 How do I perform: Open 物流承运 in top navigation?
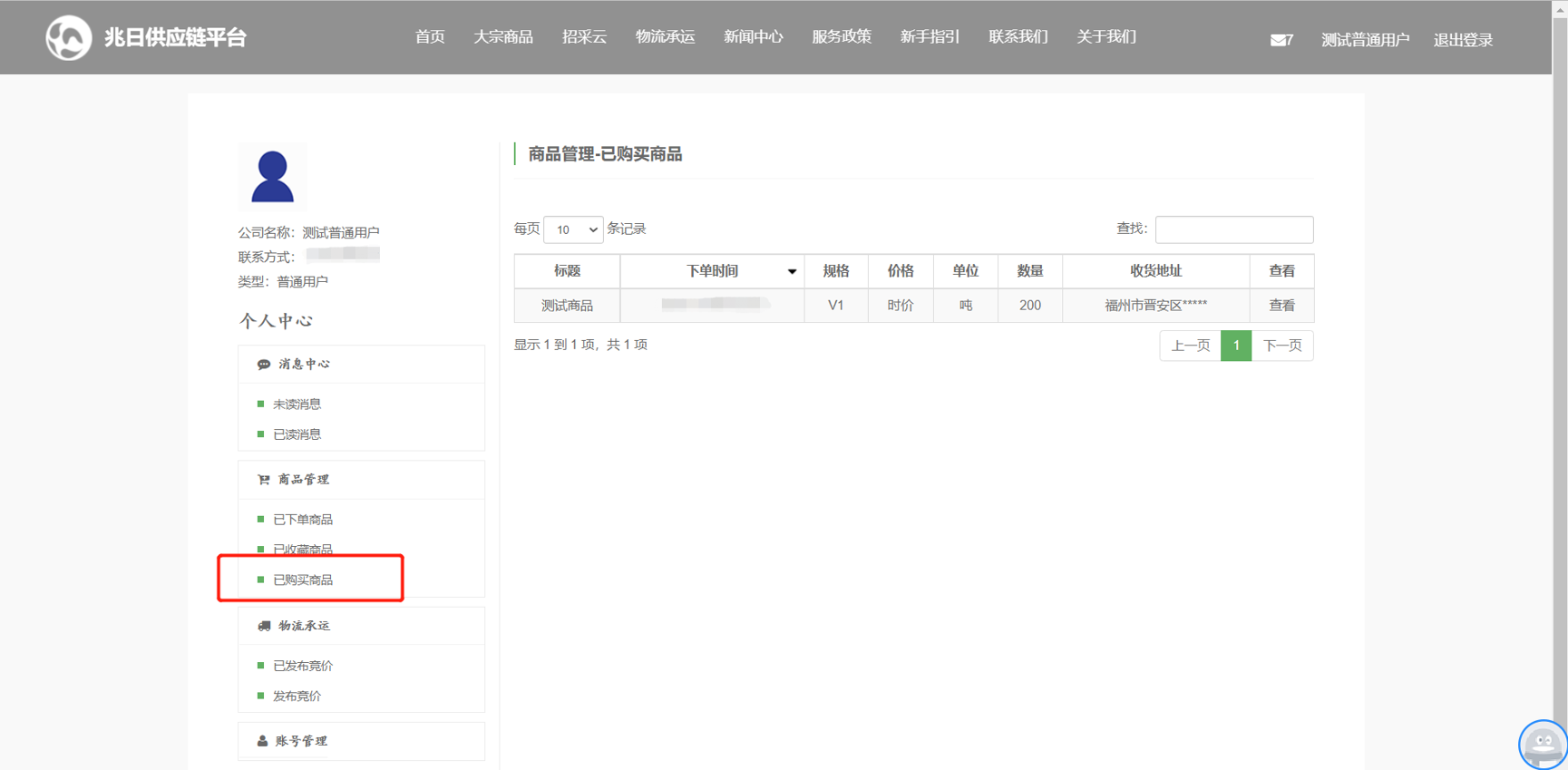pos(665,37)
